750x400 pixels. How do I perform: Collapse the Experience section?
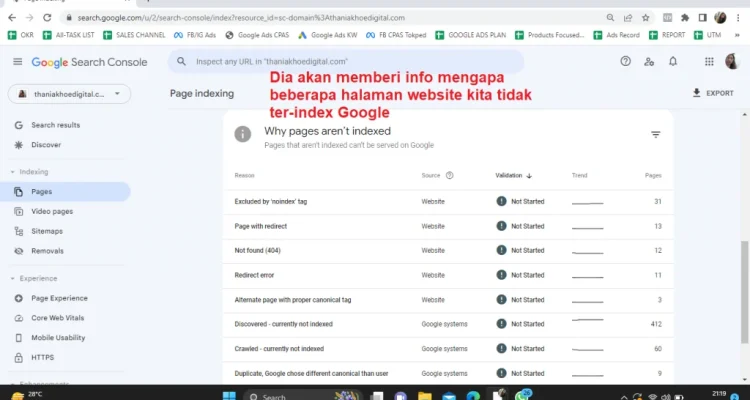[x=33, y=278]
